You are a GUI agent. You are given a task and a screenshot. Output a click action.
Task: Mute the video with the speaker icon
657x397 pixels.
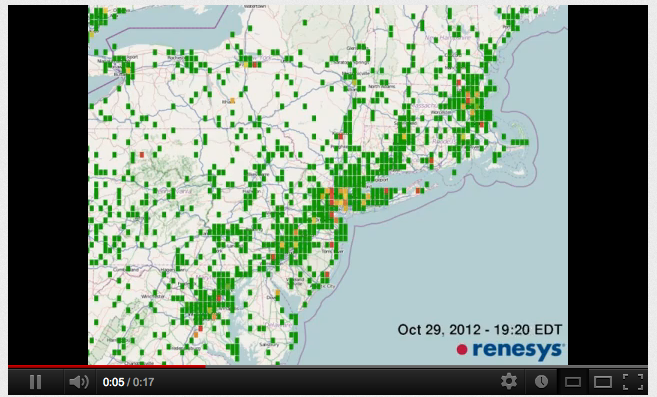coord(79,382)
